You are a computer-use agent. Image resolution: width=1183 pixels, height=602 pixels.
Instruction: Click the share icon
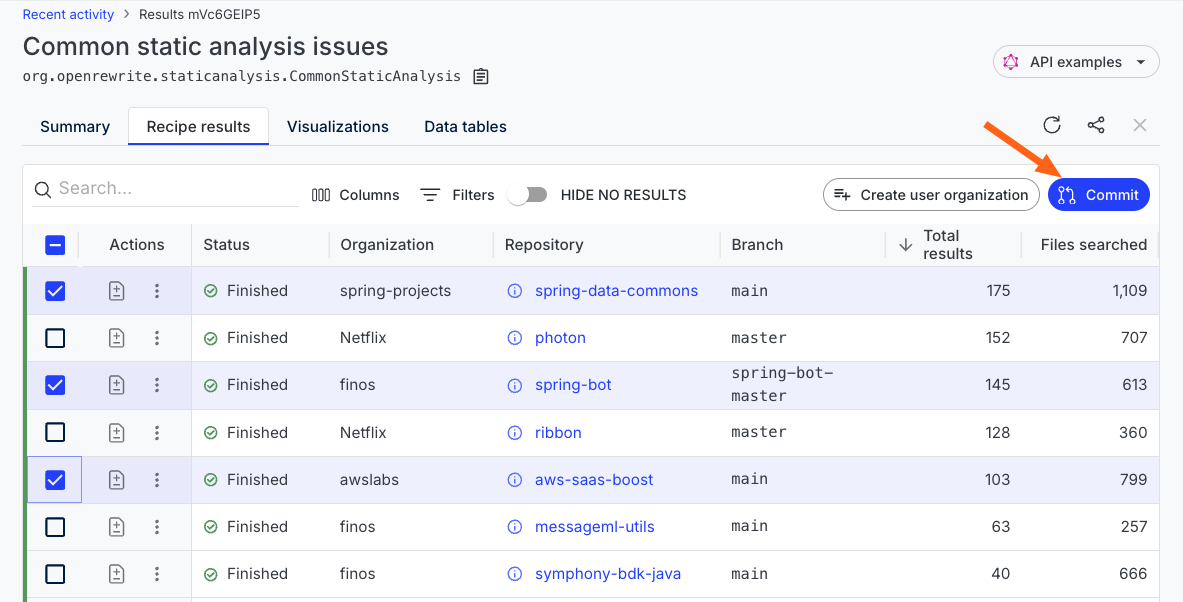click(x=1096, y=125)
